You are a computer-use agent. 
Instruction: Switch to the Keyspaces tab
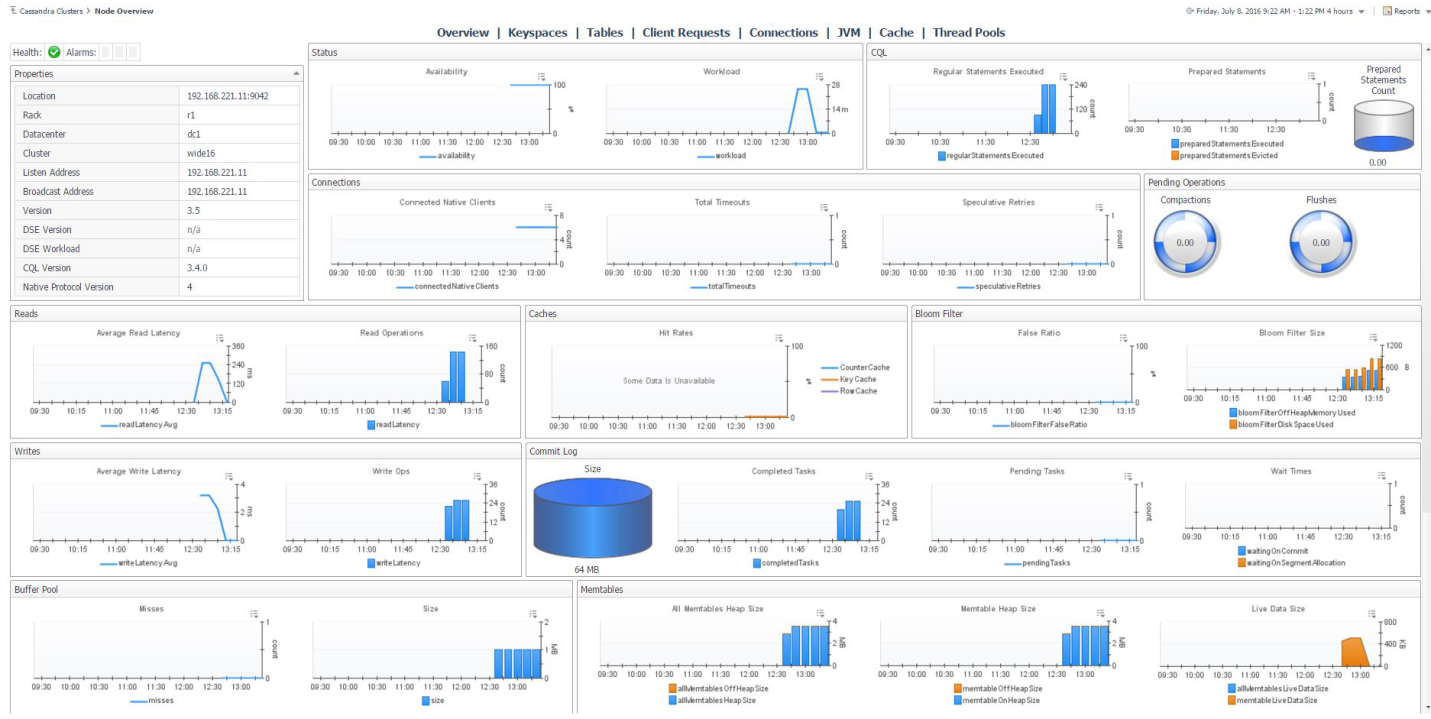[538, 33]
